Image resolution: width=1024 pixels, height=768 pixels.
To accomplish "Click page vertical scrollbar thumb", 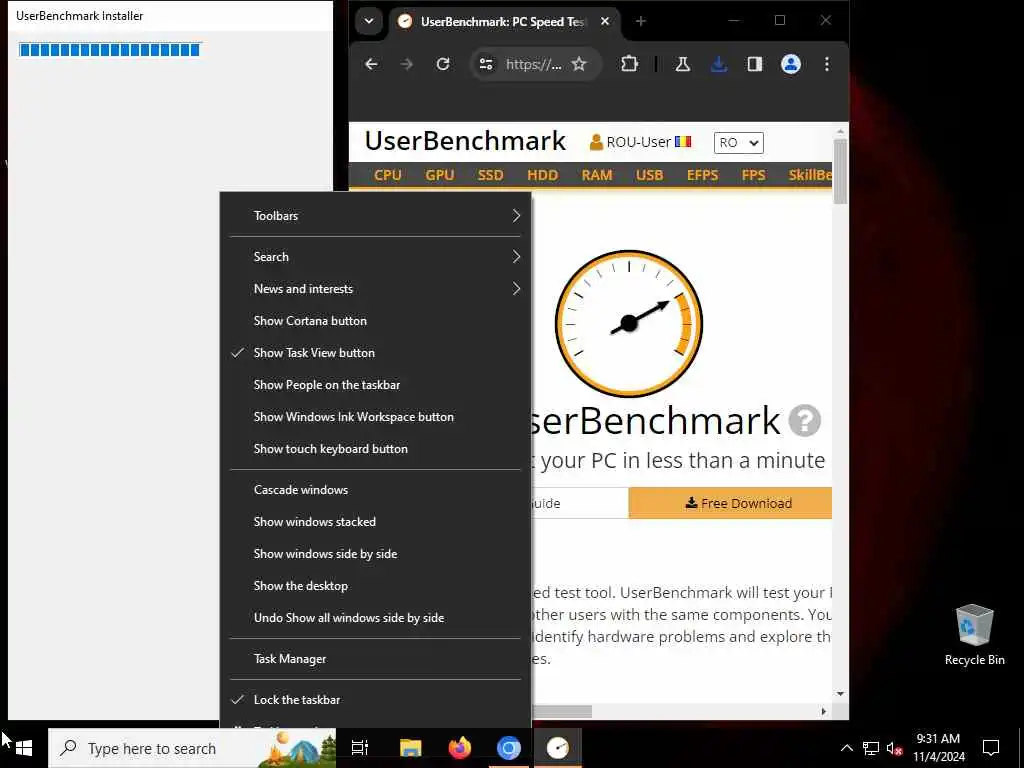I will tap(840, 171).
